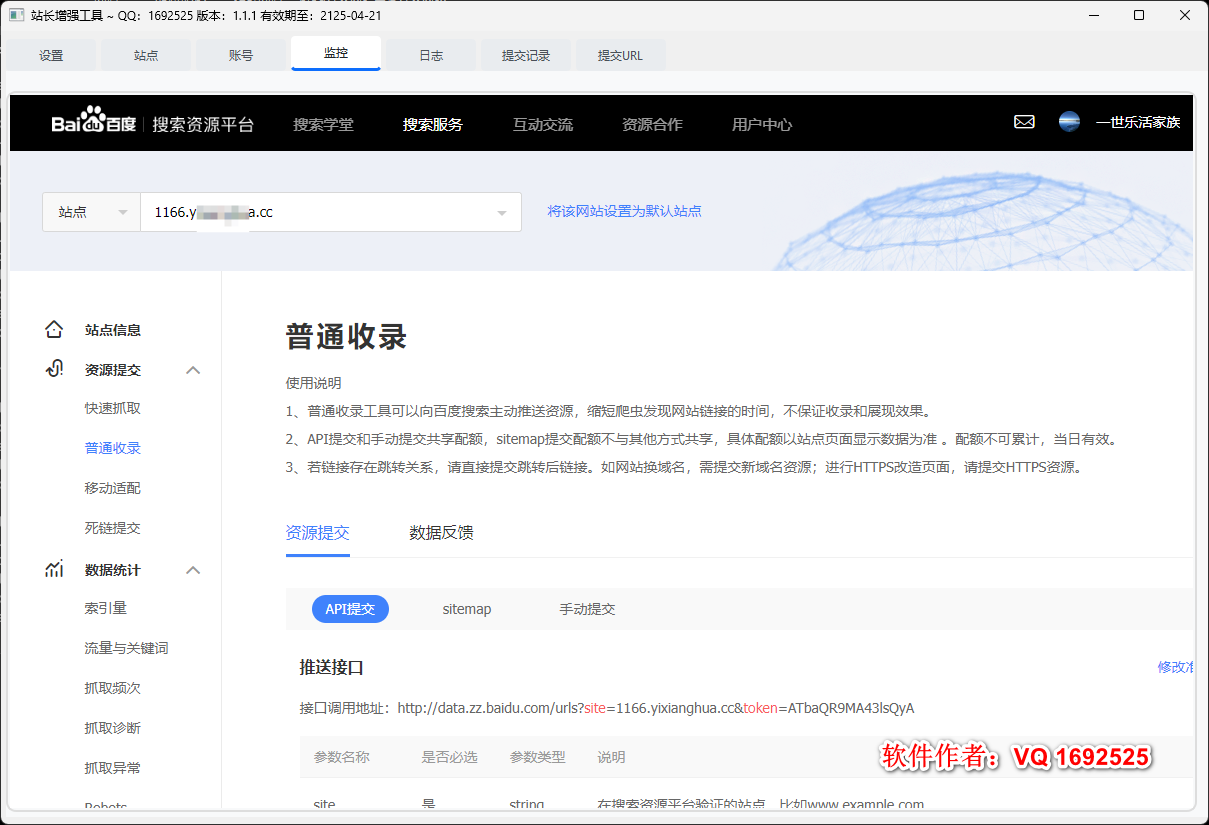Select 普通收录 in sidebar
The height and width of the screenshot is (825, 1209).
point(113,448)
